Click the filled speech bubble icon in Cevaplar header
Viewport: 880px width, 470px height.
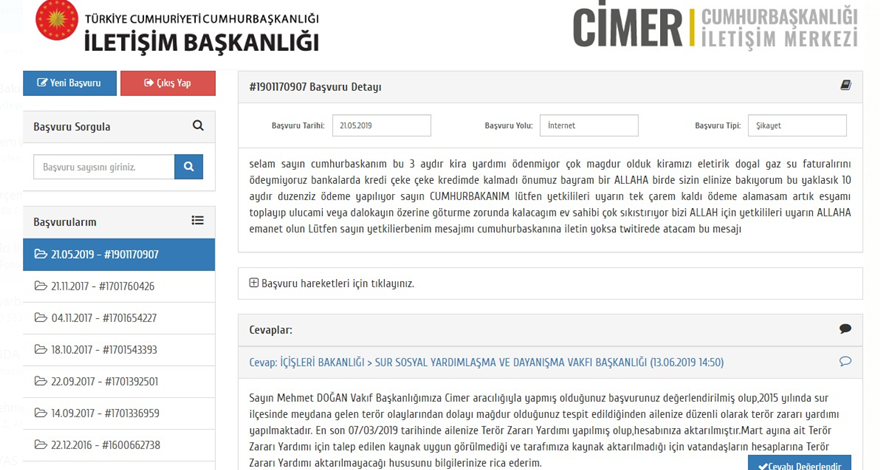845,329
